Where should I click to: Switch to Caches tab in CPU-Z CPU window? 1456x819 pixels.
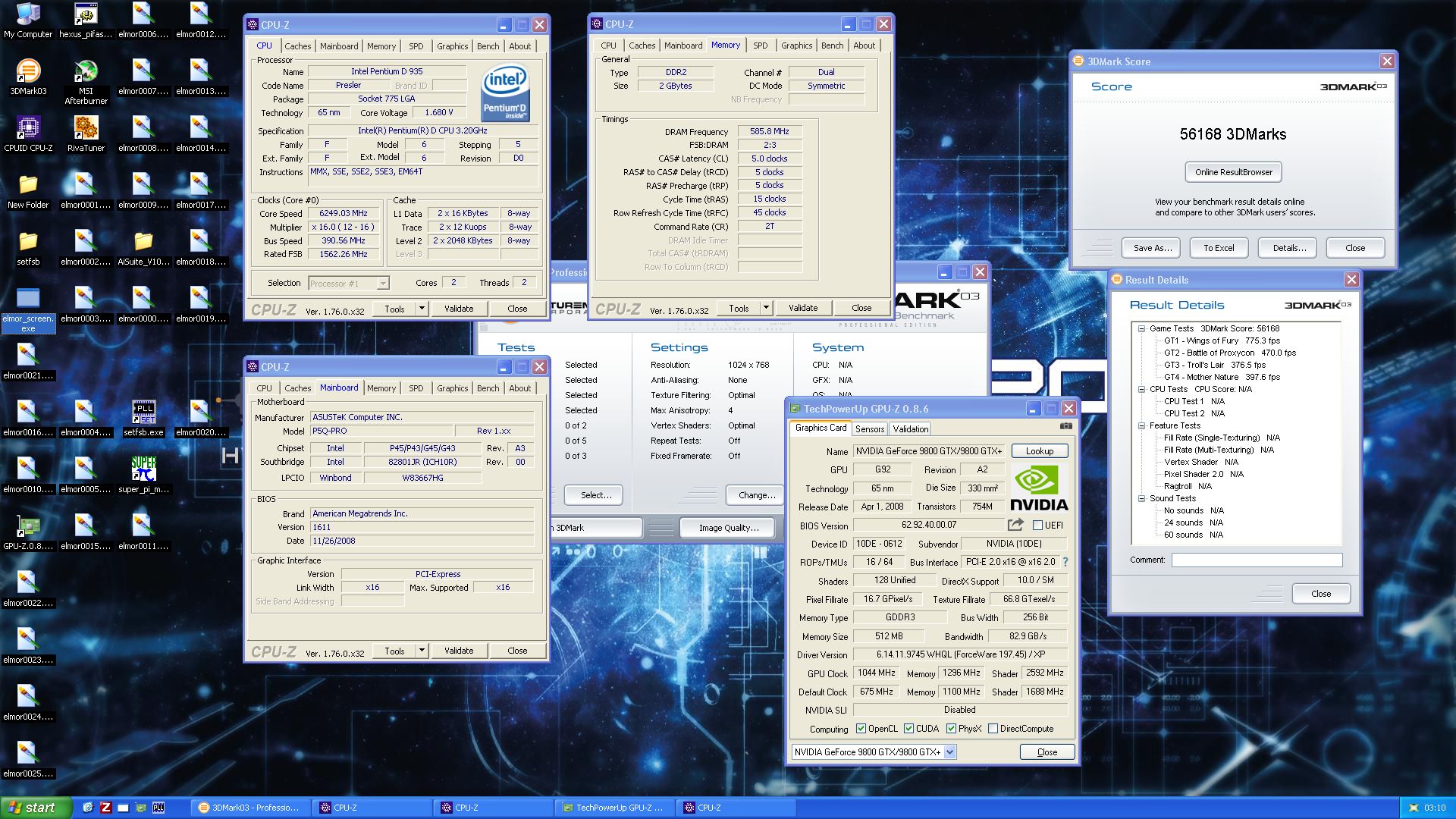click(x=297, y=46)
